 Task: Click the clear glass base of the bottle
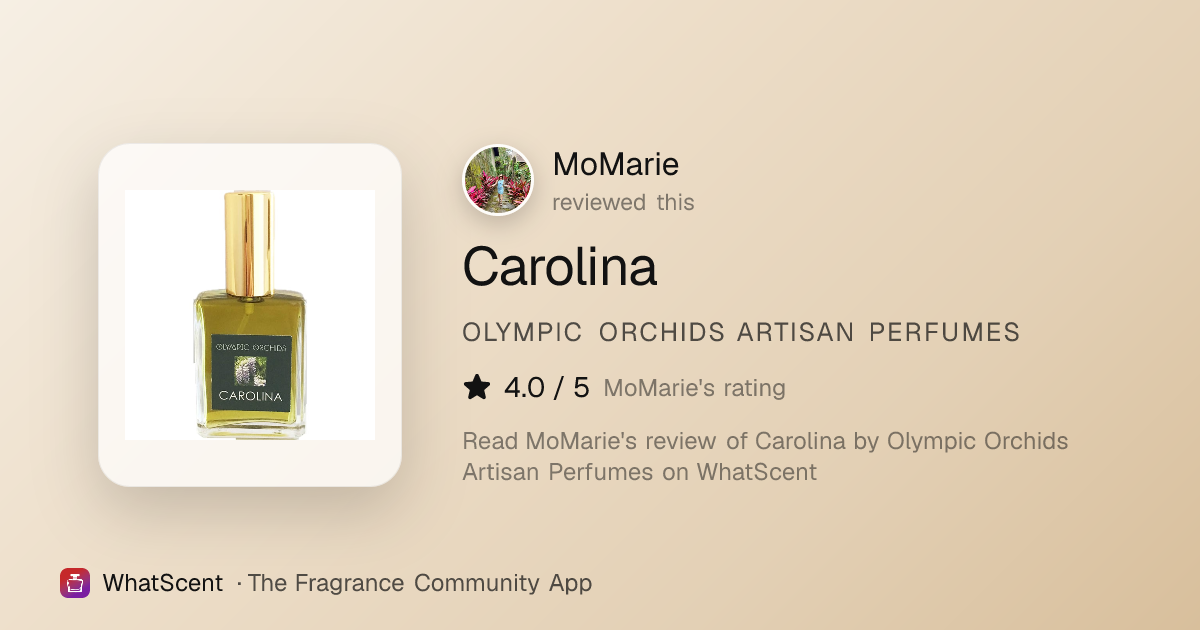(x=249, y=430)
